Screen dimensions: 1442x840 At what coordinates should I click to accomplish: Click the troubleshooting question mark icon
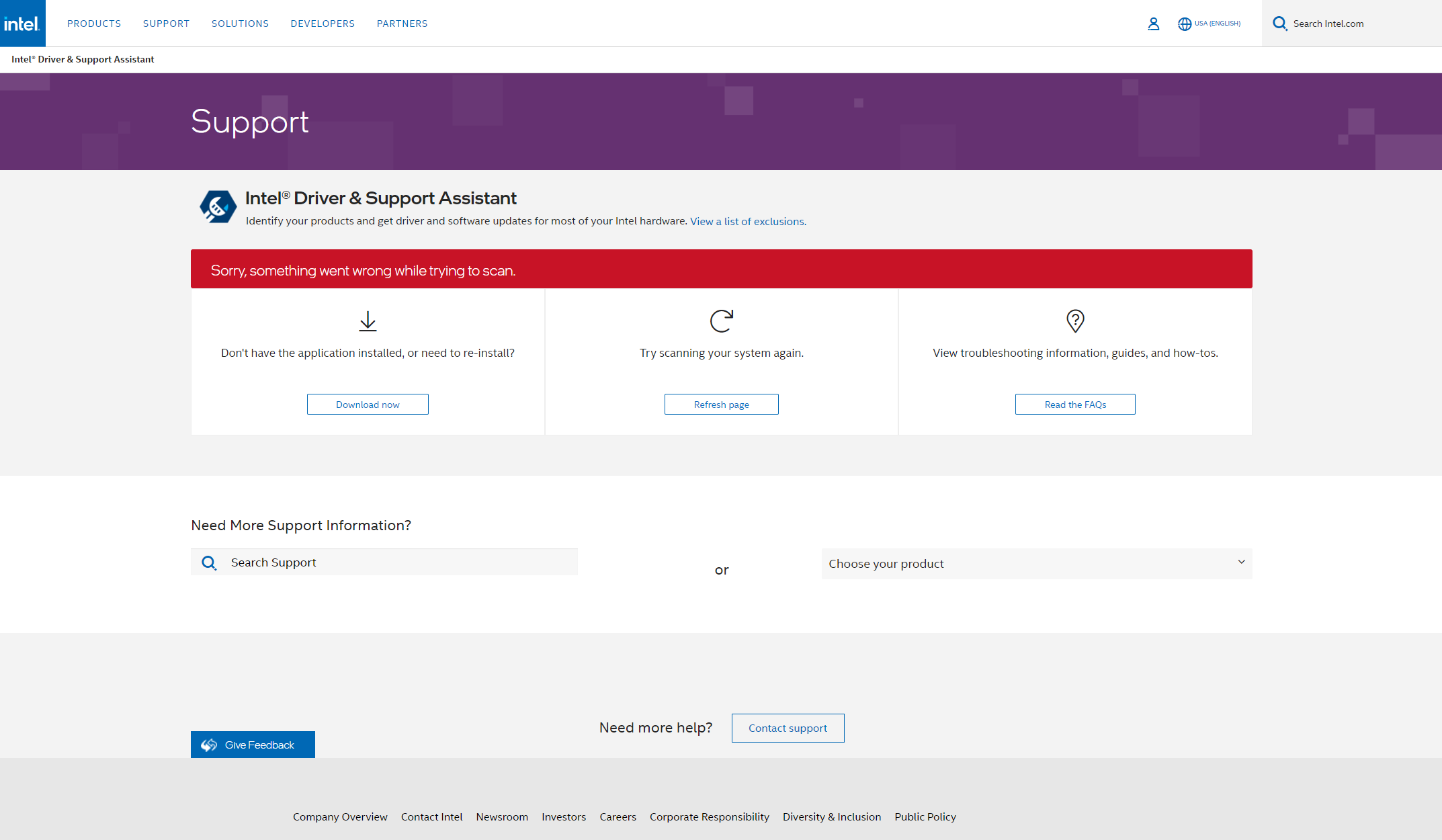pyautogui.click(x=1075, y=321)
